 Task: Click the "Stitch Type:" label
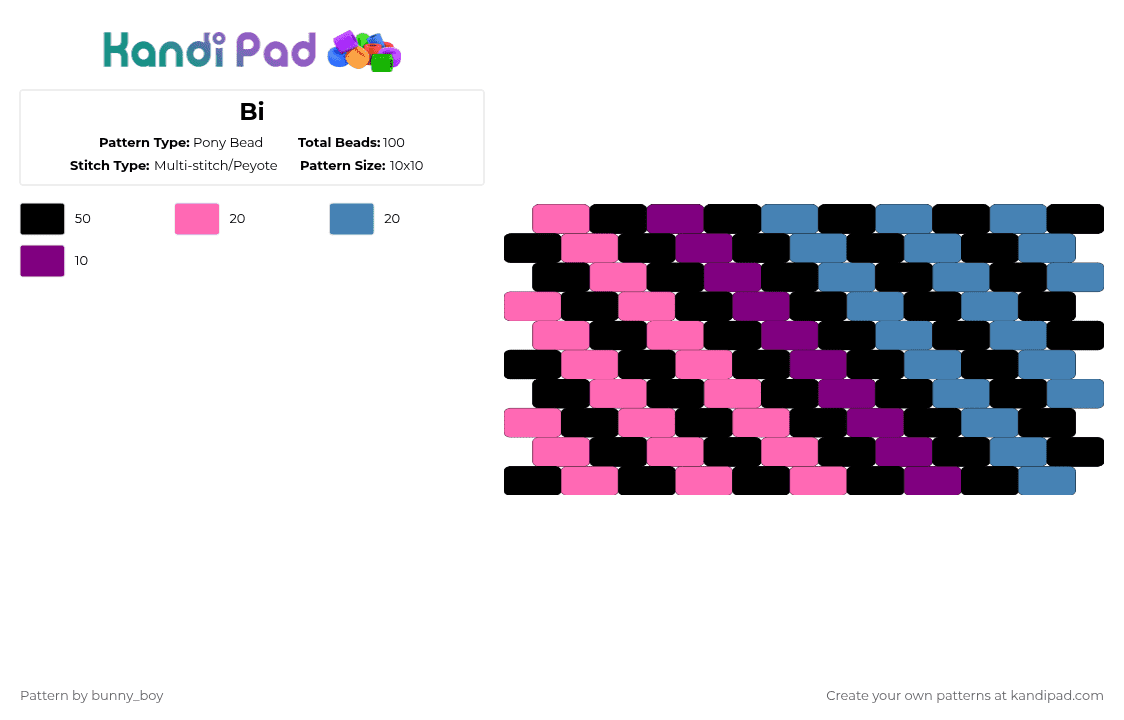pos(110,166)
